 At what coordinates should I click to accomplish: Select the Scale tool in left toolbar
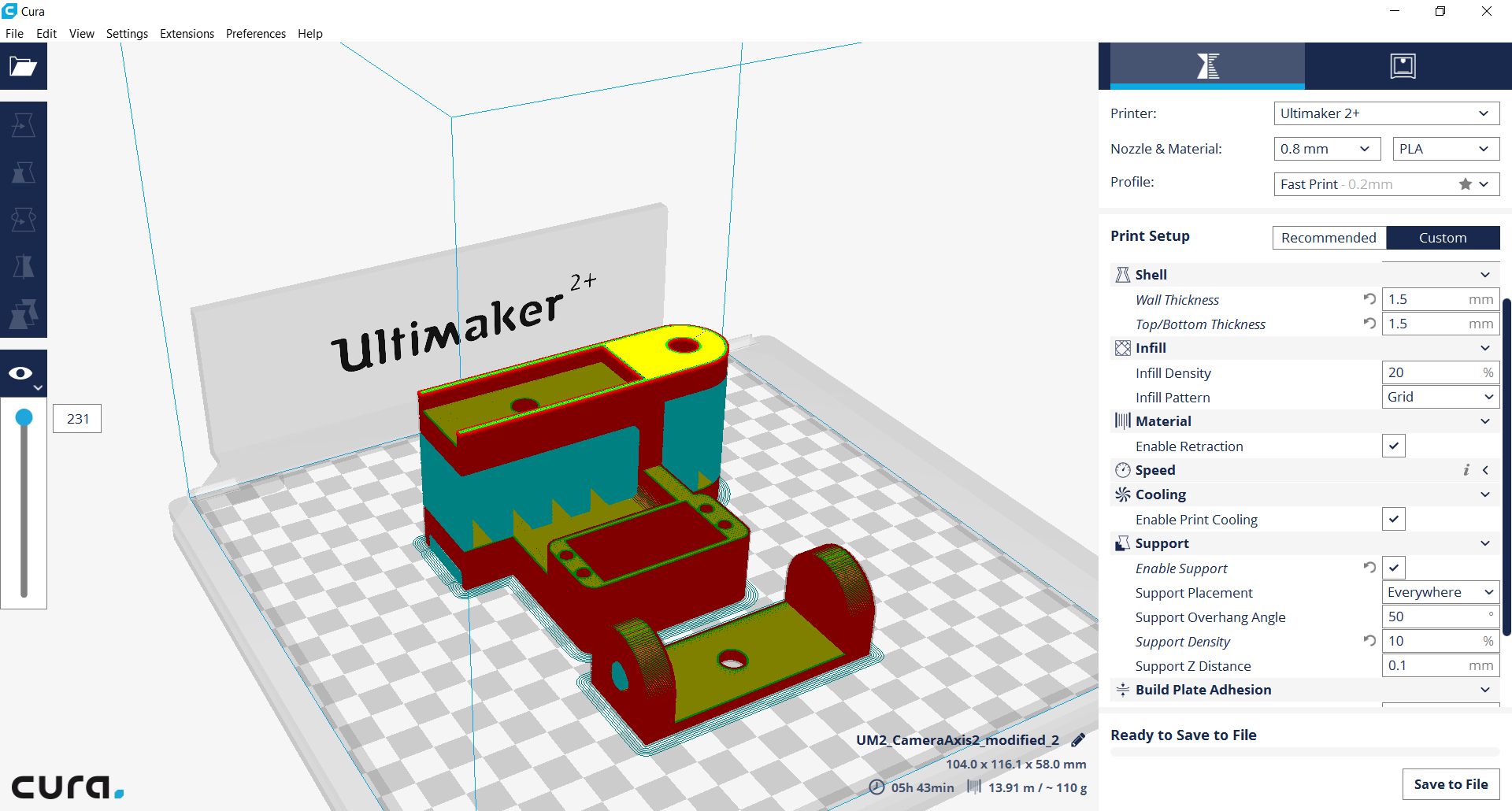click(24, 172)
